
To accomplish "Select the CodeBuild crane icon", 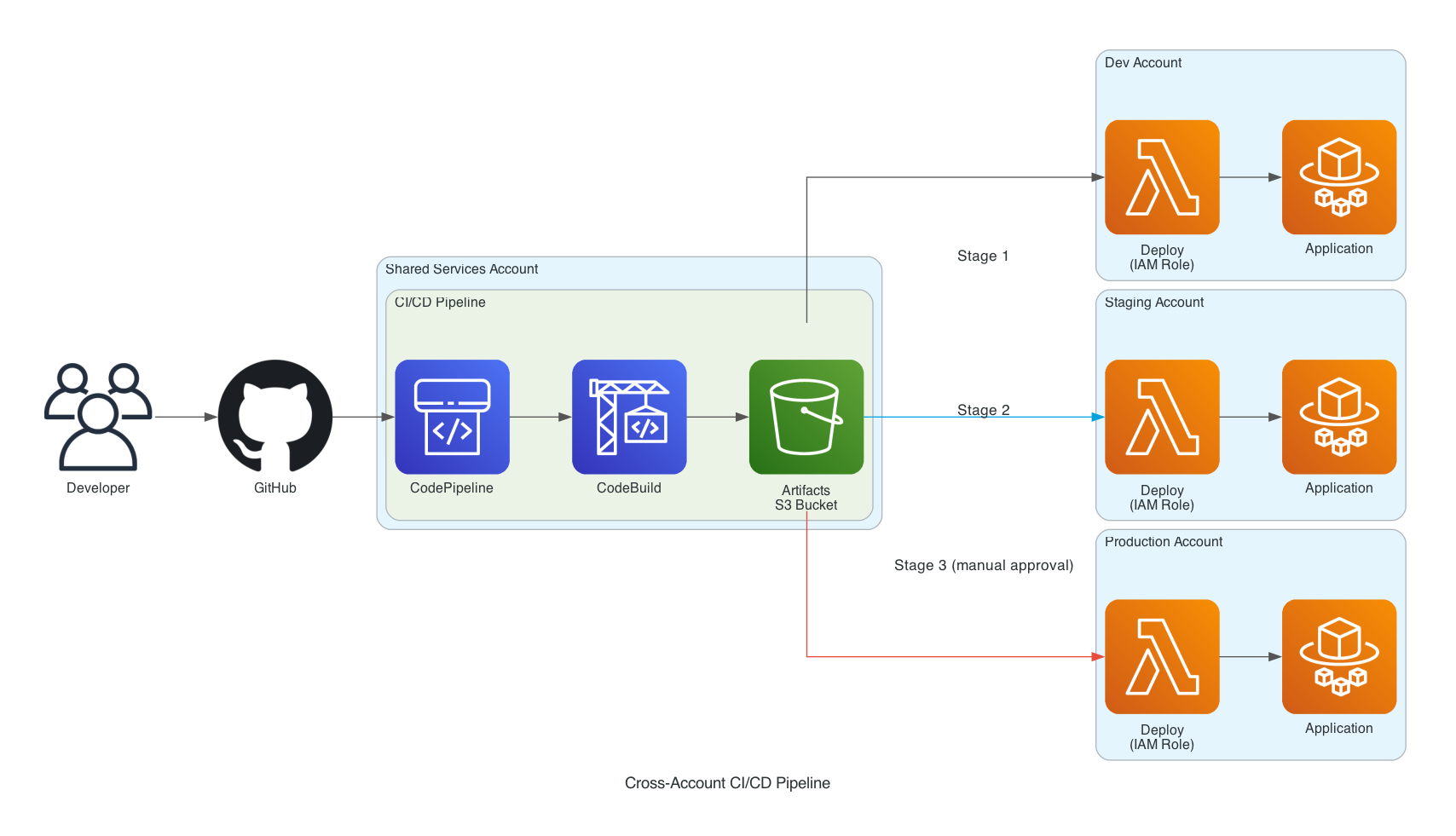I will click(629, 417).
